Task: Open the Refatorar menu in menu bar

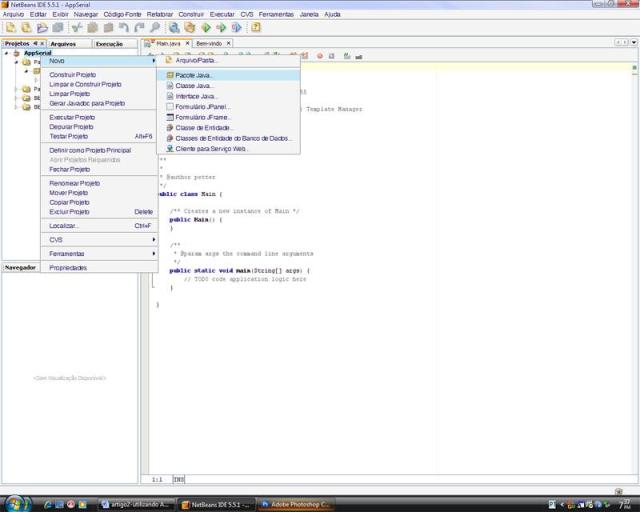Action: [160, 14]
